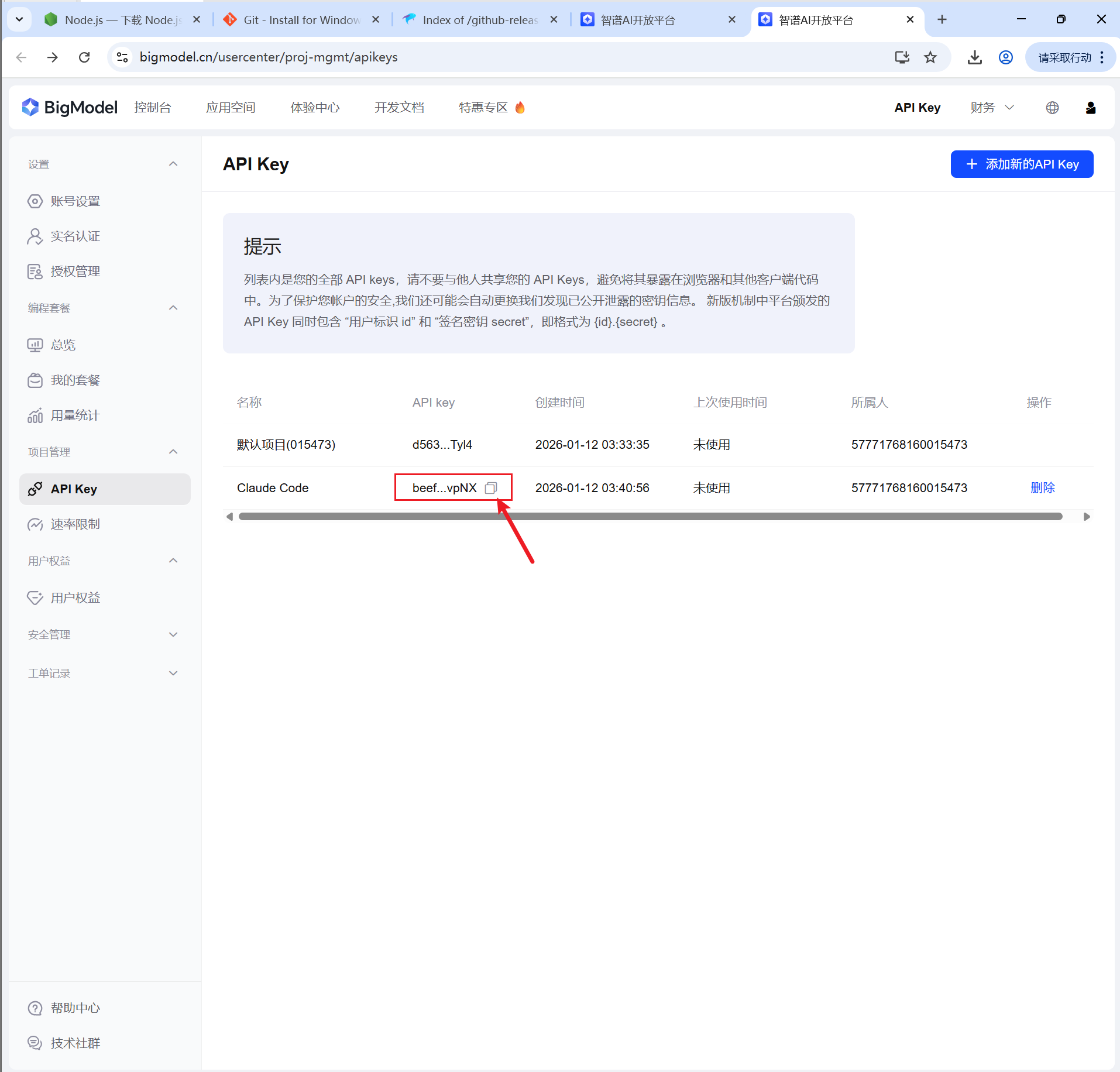The height and width of the screenshot is (1072, 1120).
Task: Copy the Claude Code API key
Action: 491,488
